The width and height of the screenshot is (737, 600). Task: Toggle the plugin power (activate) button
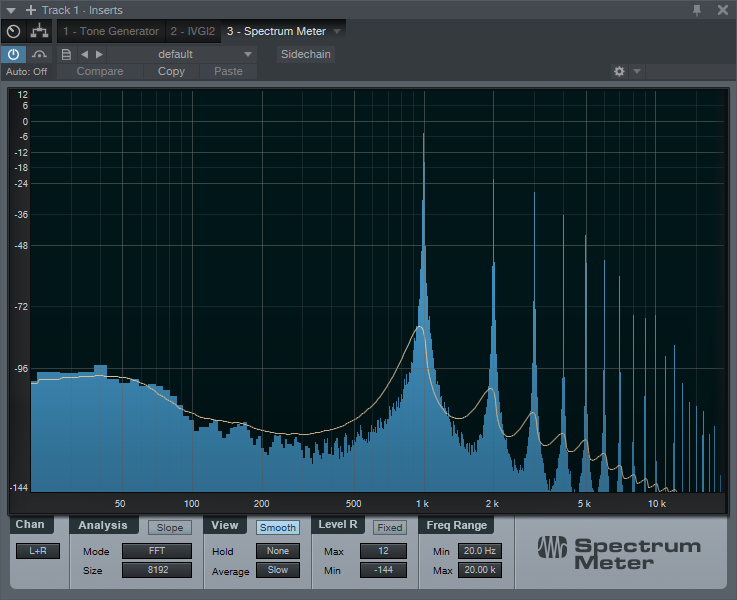pyautogui.click(x=14, y=55)
